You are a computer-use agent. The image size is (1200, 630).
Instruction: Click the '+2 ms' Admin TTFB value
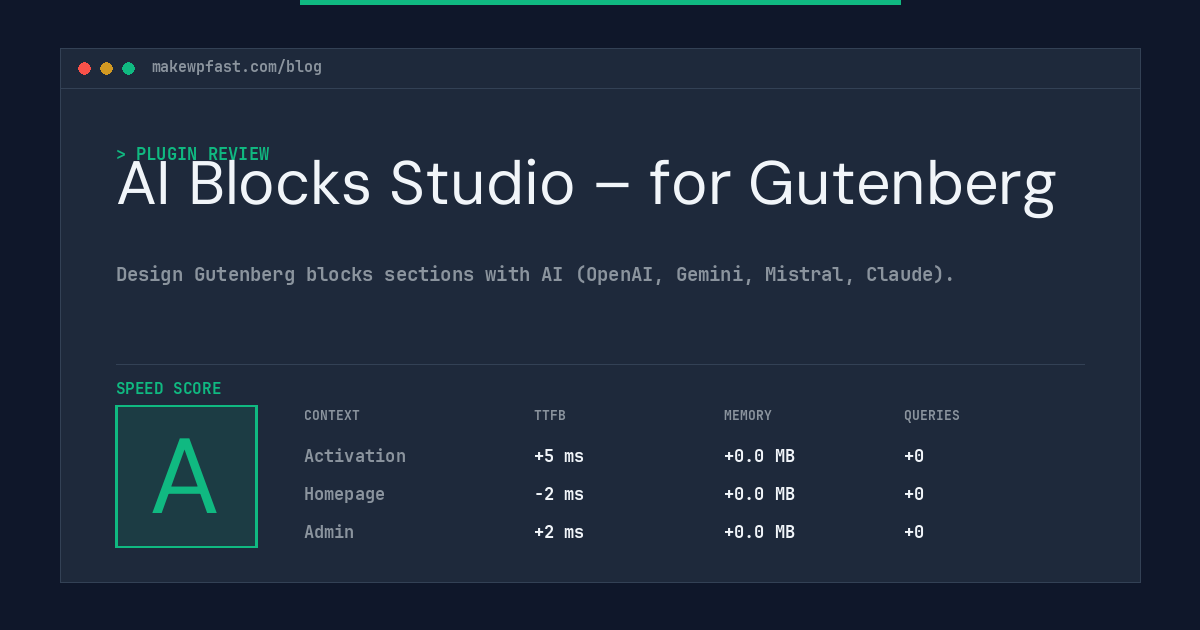click(559, 532)
